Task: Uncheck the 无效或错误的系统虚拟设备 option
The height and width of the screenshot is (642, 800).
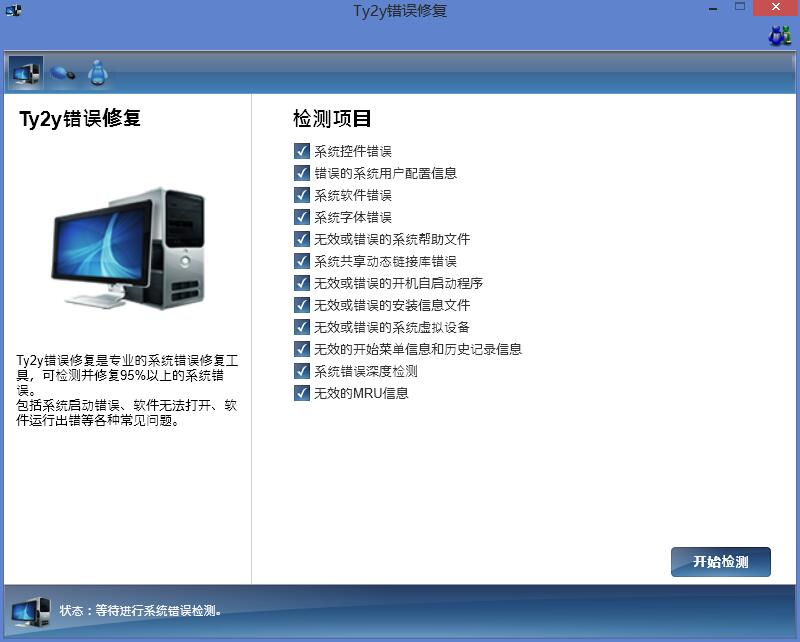Action: click(x=301, y=327)
